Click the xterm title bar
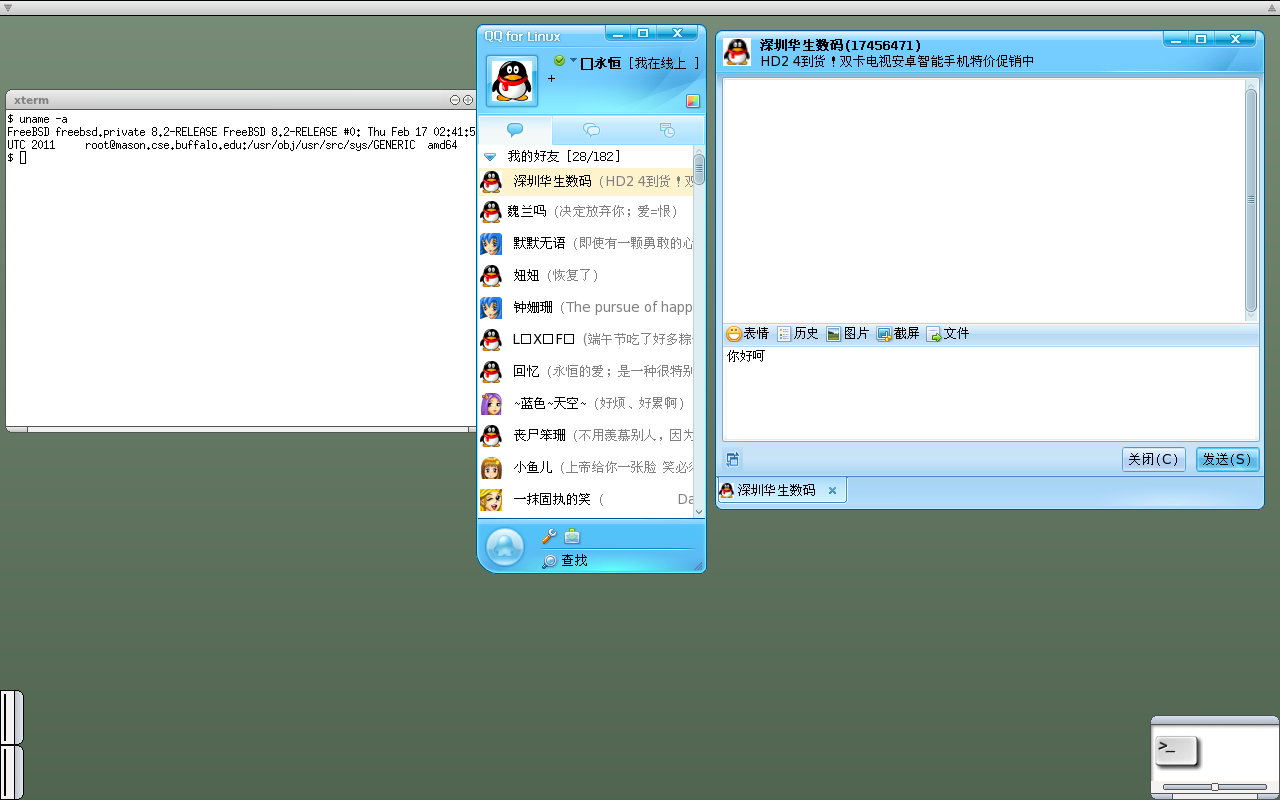Image resolution: width=1280 pixels, height=800 pixels. click(x=240, y=100)
